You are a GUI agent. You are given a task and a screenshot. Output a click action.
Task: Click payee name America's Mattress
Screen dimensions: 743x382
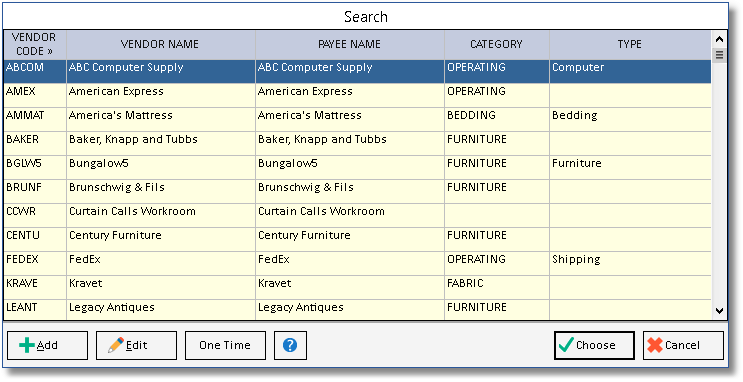310,115
